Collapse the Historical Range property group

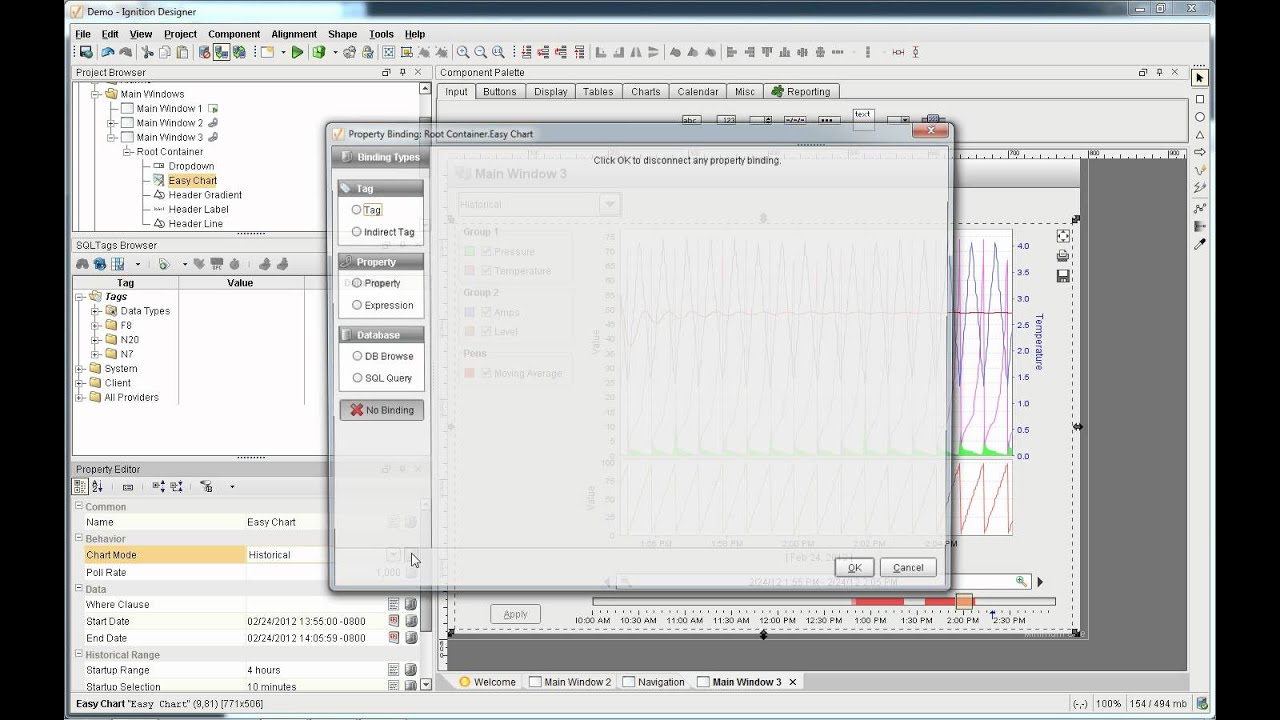[x=80, y=655]
